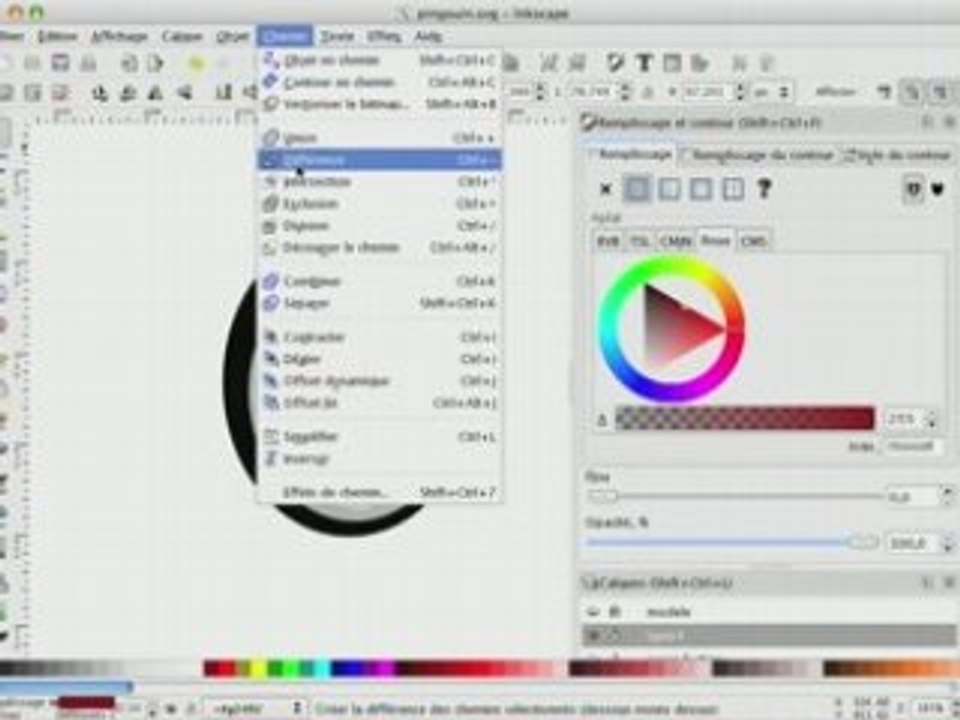Select Offset lié menu entry
This screenshot has height=720, width=960.
380,403
